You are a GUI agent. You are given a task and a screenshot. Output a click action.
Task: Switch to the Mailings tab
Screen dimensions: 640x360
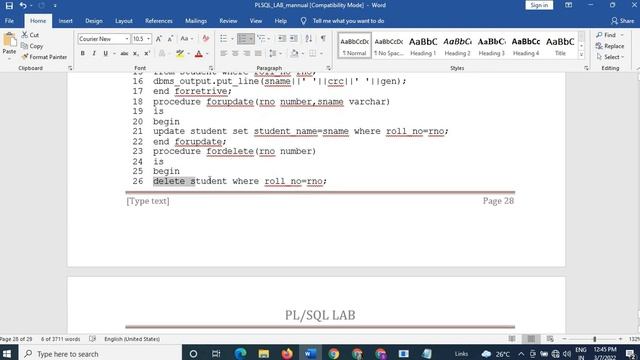coord(196,21)
